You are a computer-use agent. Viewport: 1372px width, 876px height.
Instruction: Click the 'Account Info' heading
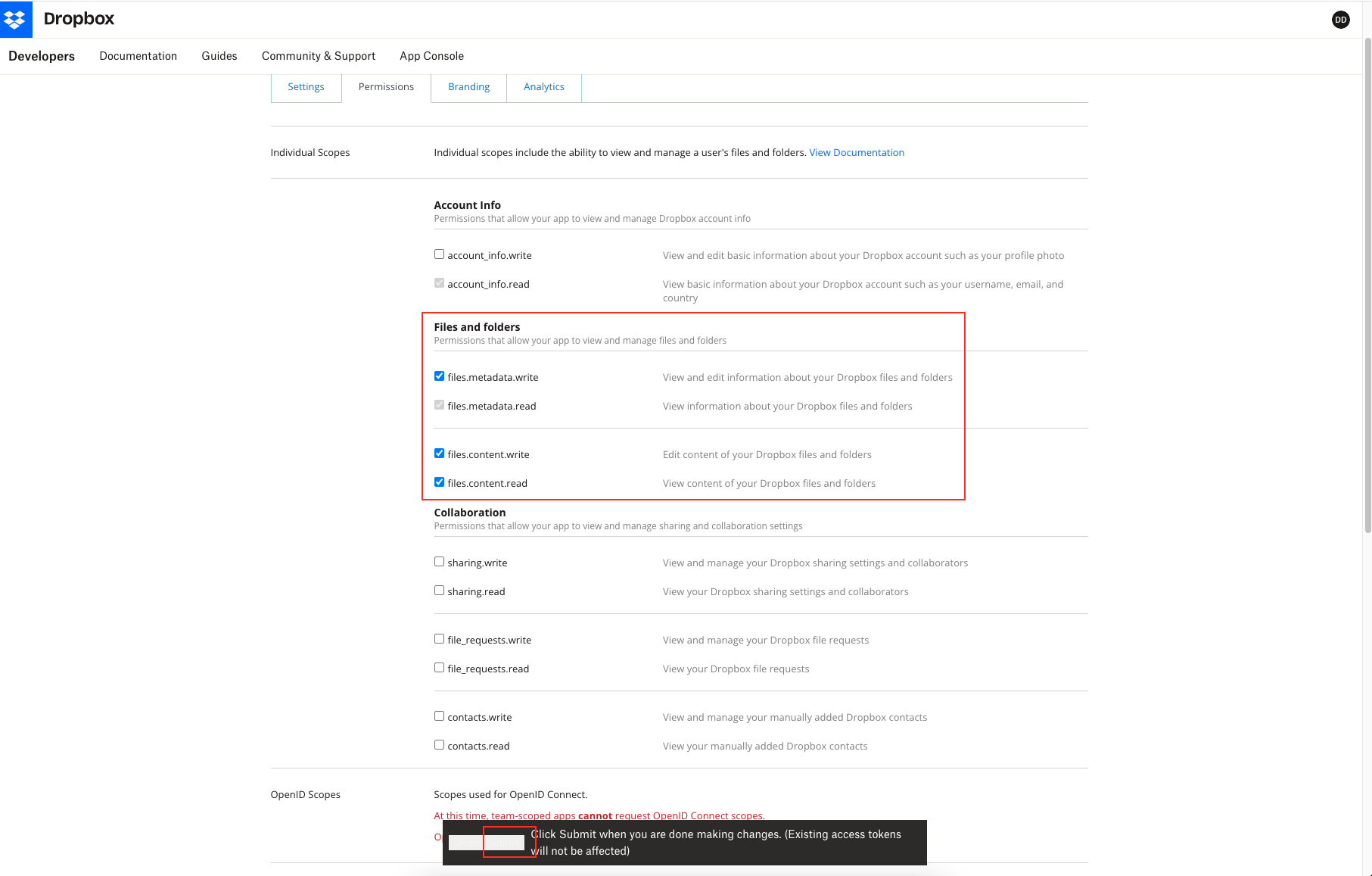467,205
